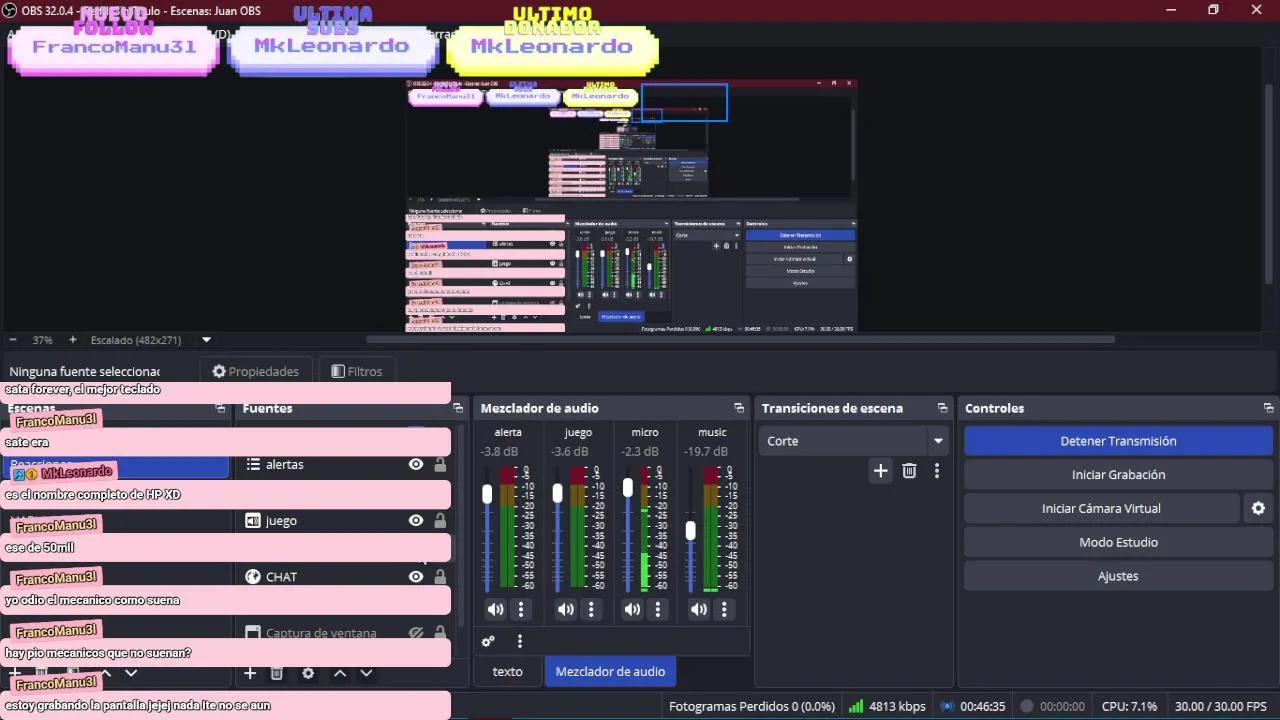Hide the alertas source

click(416, 464)
